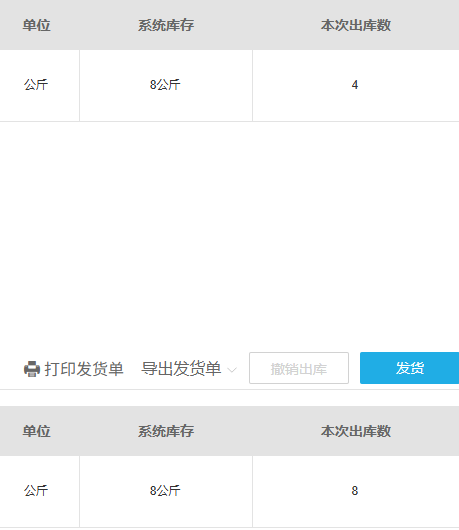Image resolution: width=459 pixels, height=530 pixels.
Task: Click the 撤销出库 button
Action: 299,368
